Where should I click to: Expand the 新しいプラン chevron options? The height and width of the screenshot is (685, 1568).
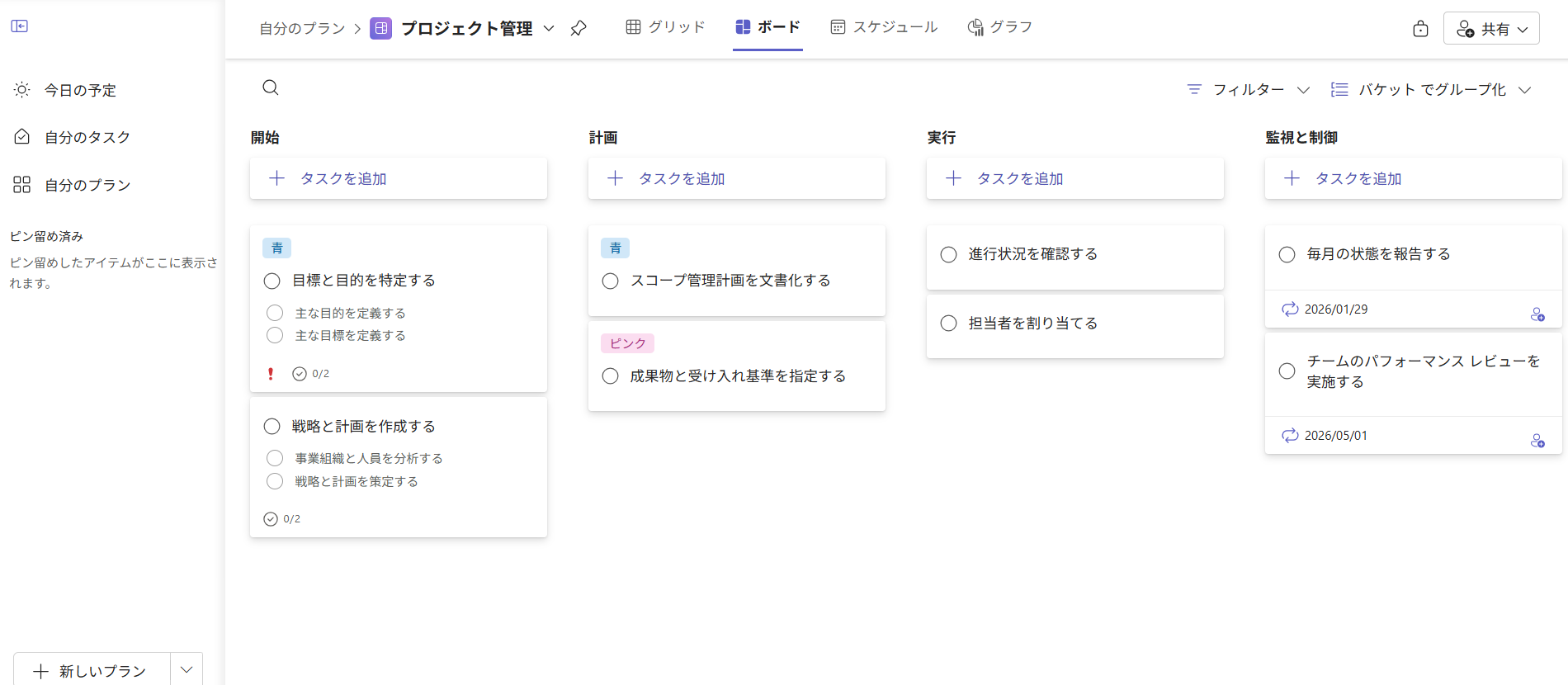click(187, 670)
